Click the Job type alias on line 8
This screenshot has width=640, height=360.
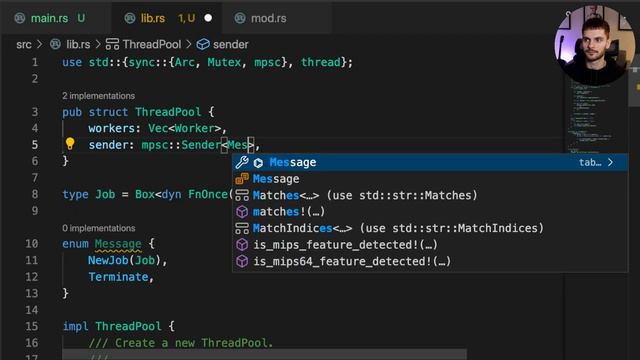105,194
